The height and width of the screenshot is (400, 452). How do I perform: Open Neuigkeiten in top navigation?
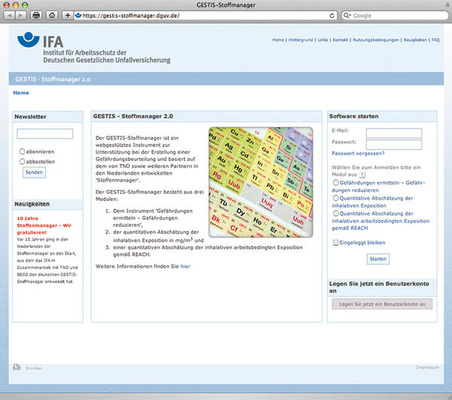pyautogui.click(x=415, y=40)
